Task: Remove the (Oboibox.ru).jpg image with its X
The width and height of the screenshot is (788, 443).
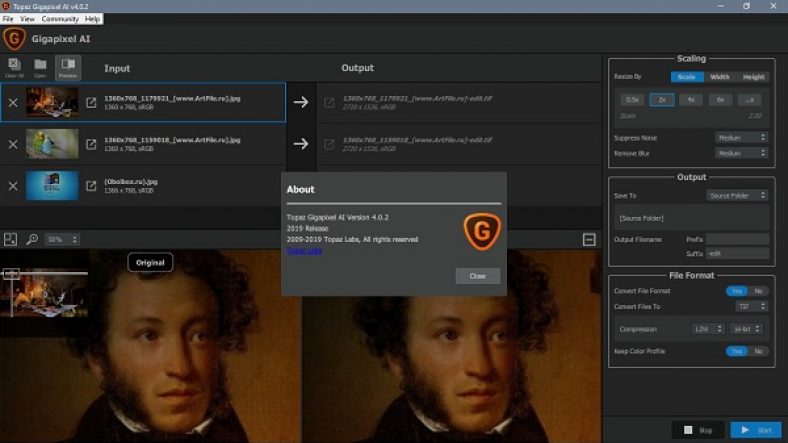Action: coord(13,186)
